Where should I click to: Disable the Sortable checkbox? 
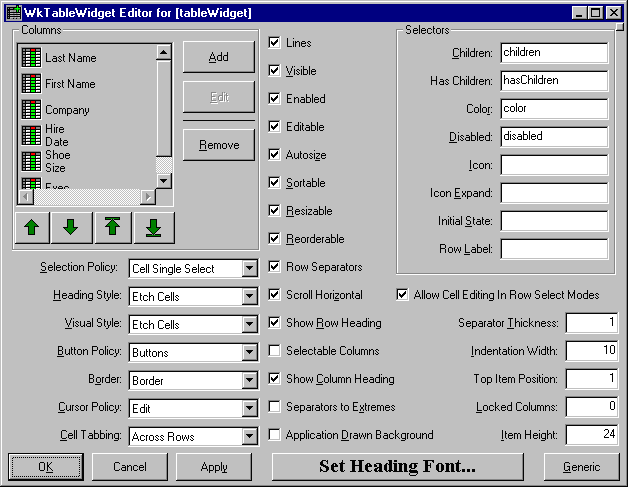[275, 183]
